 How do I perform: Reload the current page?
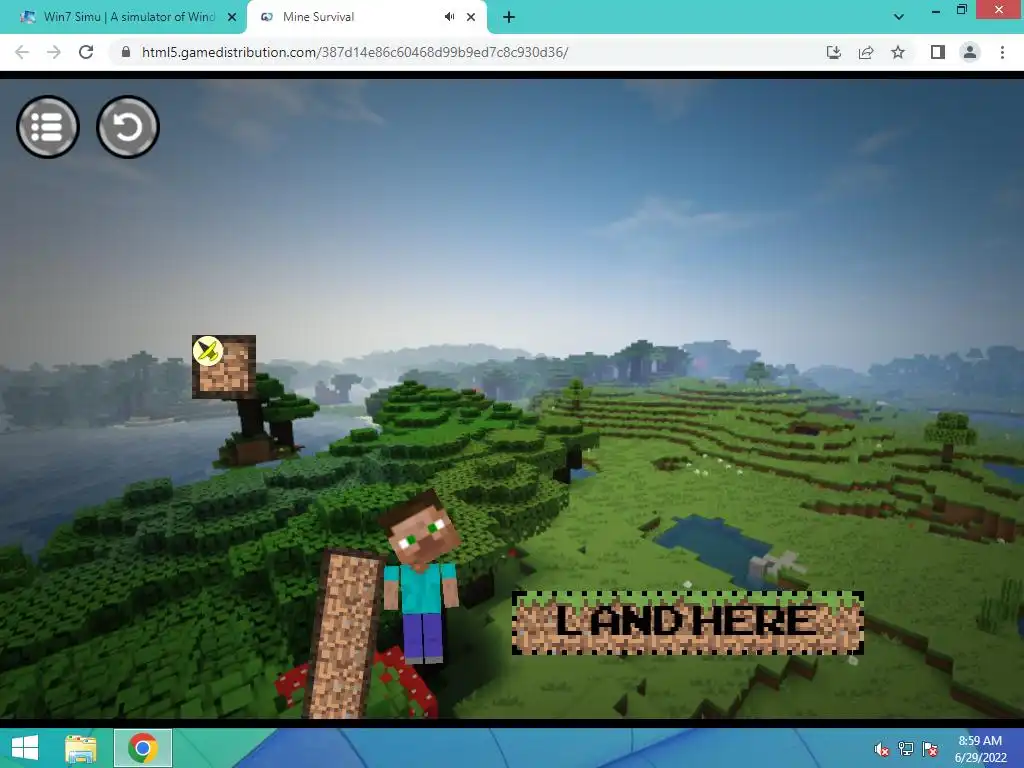coord(86,52)
